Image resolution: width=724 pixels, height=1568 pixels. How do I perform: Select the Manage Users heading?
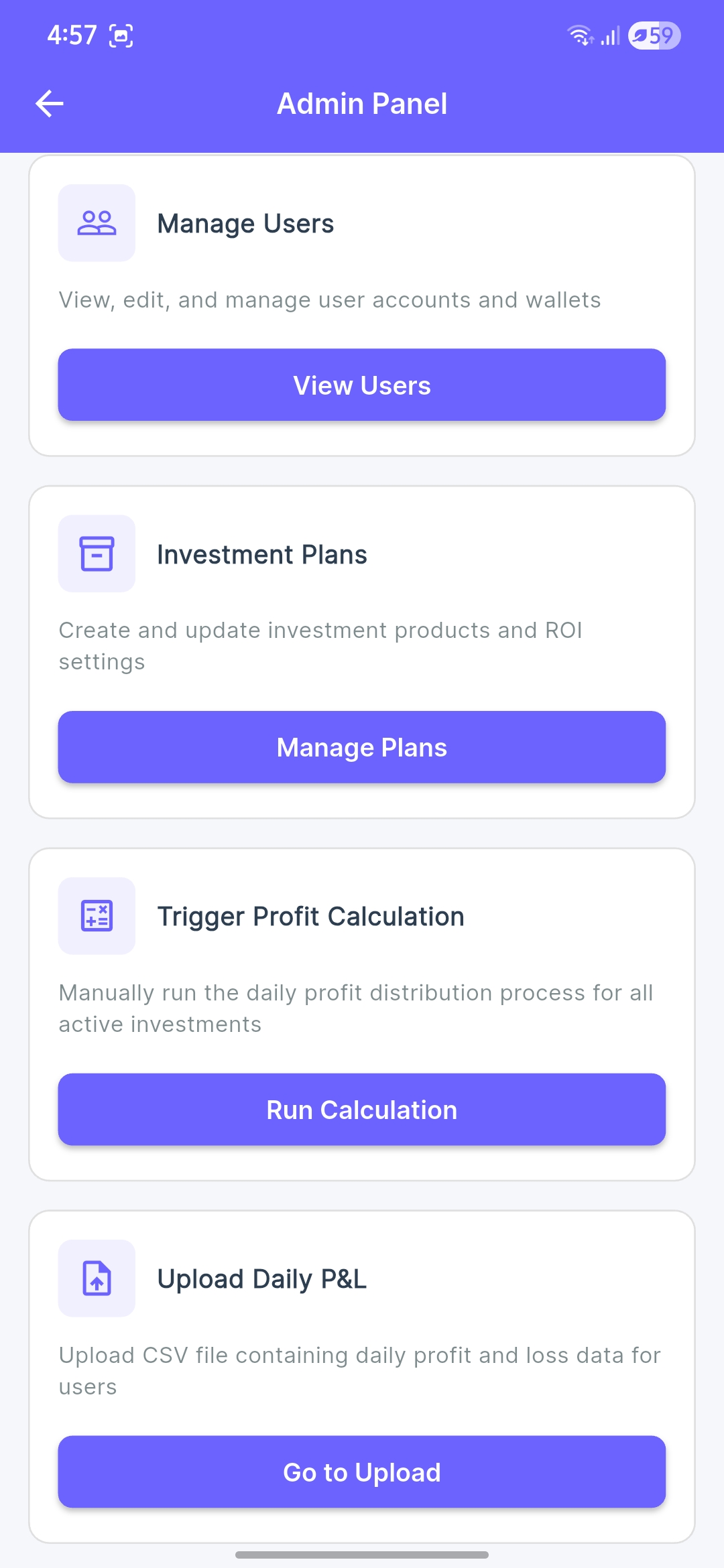pyautogui.click(x=245, y=224)
